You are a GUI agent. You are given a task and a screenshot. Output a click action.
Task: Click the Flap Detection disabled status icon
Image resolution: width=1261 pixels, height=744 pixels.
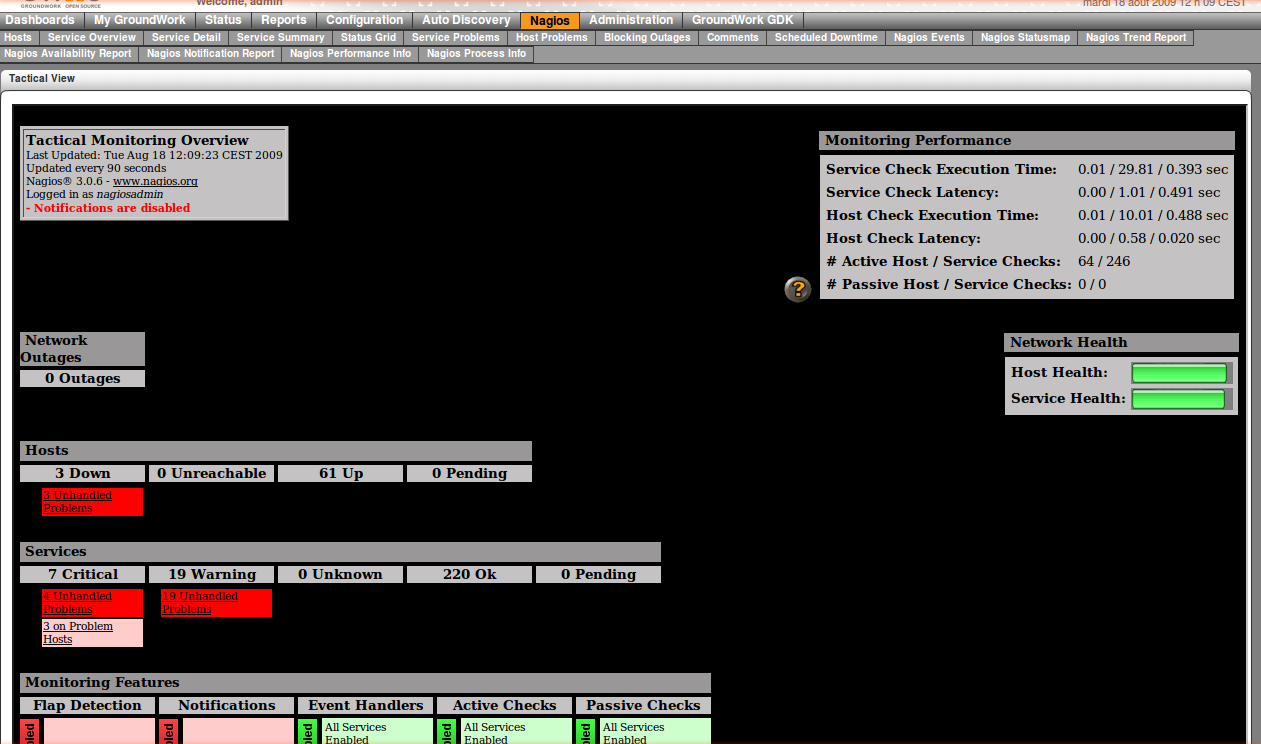[x=28, y=731]
